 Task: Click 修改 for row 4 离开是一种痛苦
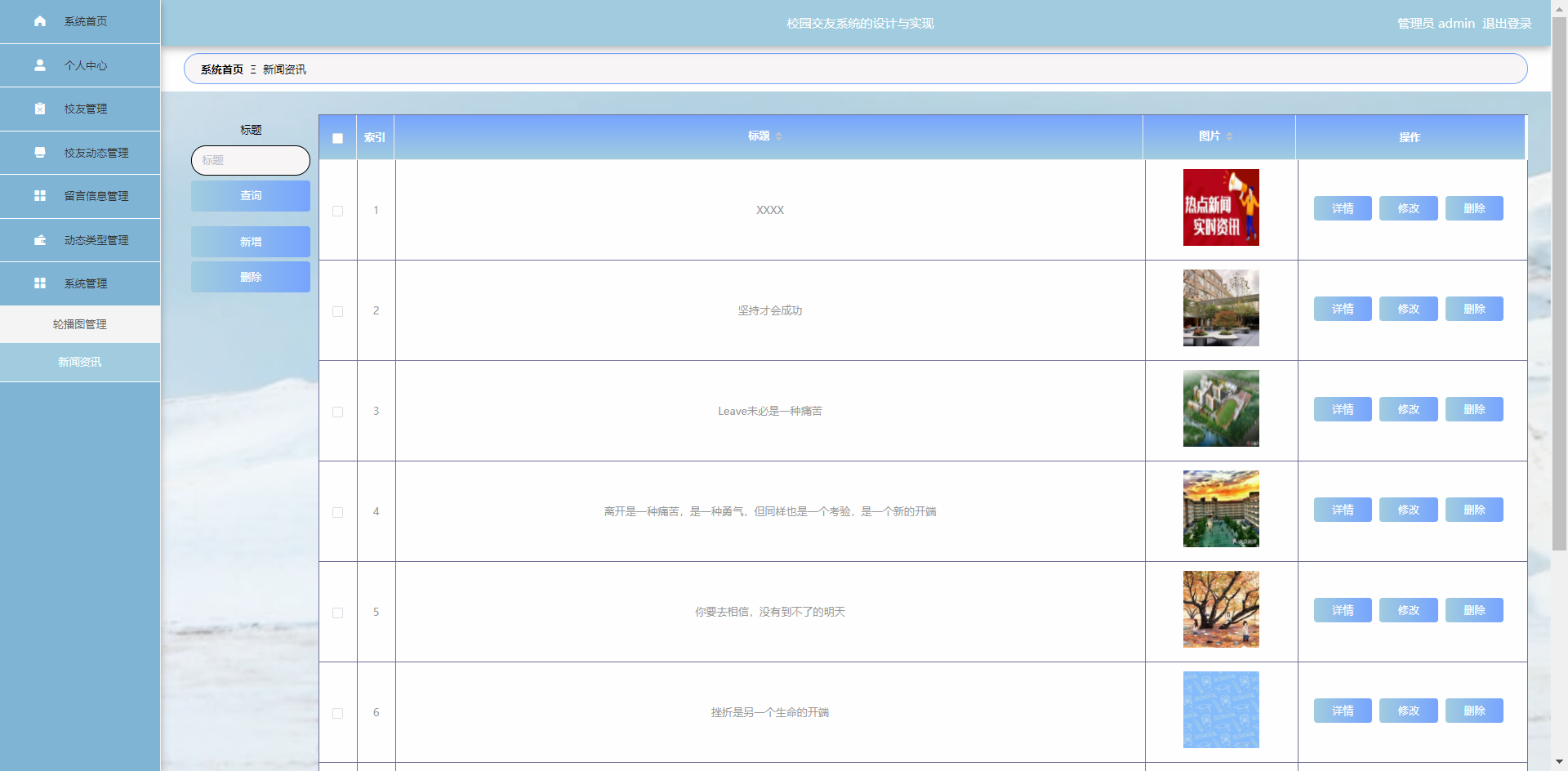click(1409, 510)
